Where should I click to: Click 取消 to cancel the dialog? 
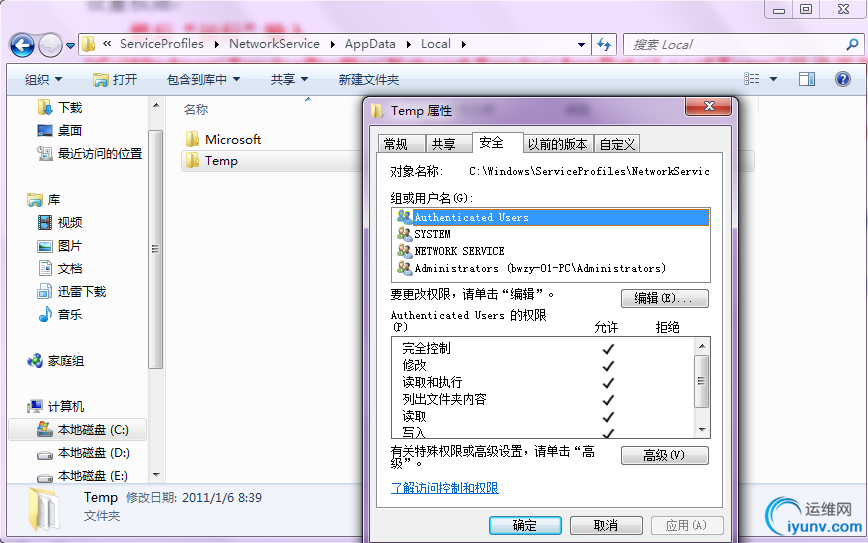click(x=606, y=525)
